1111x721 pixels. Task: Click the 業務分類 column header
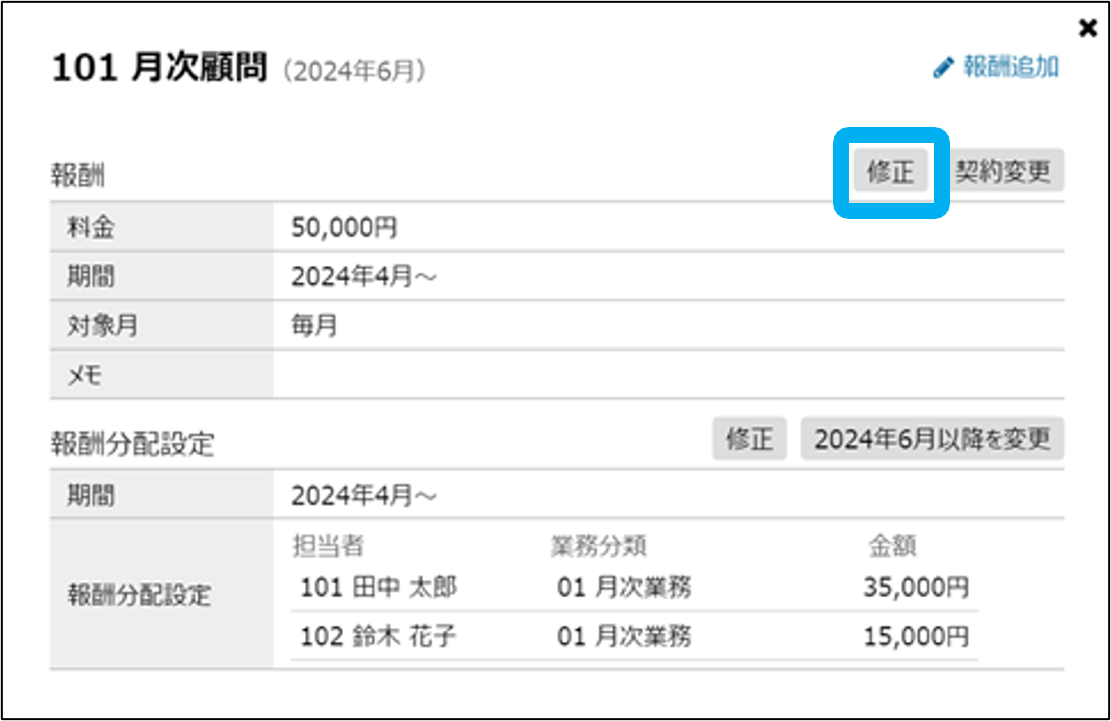click(x=599, y=546)
